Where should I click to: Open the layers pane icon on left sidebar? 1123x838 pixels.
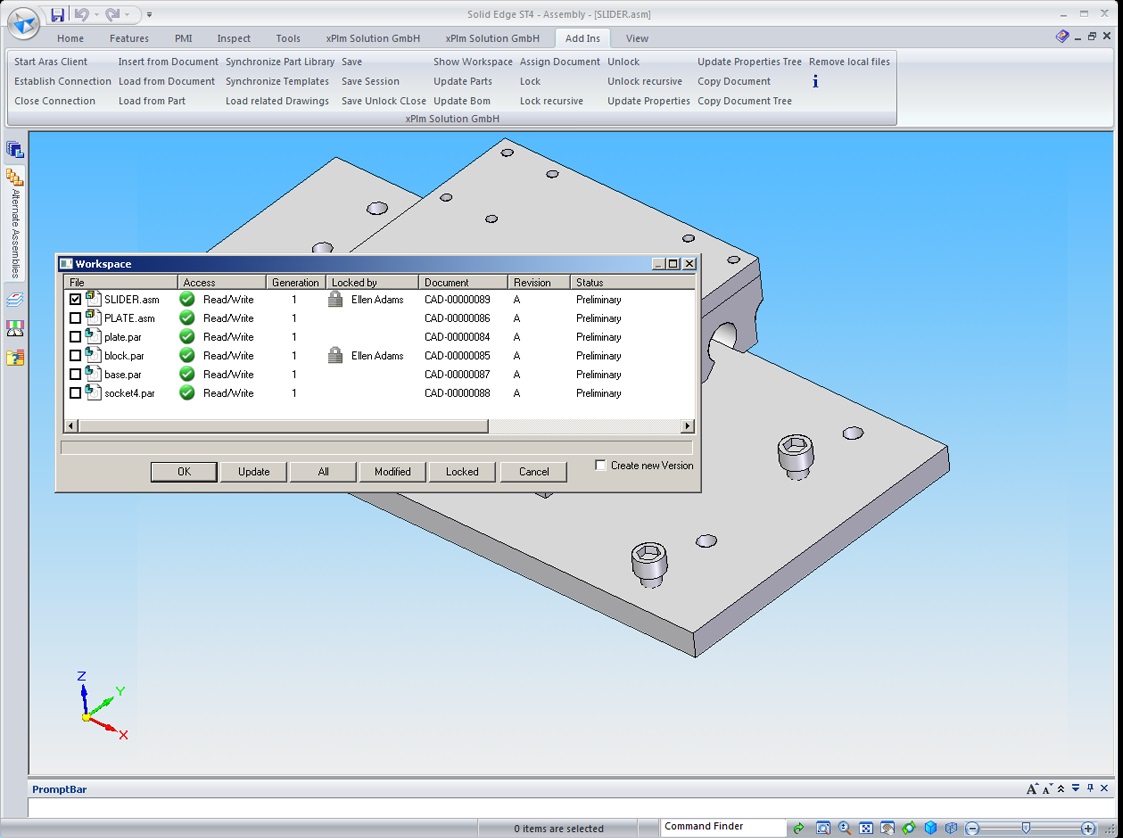click(x=14, y=299)
